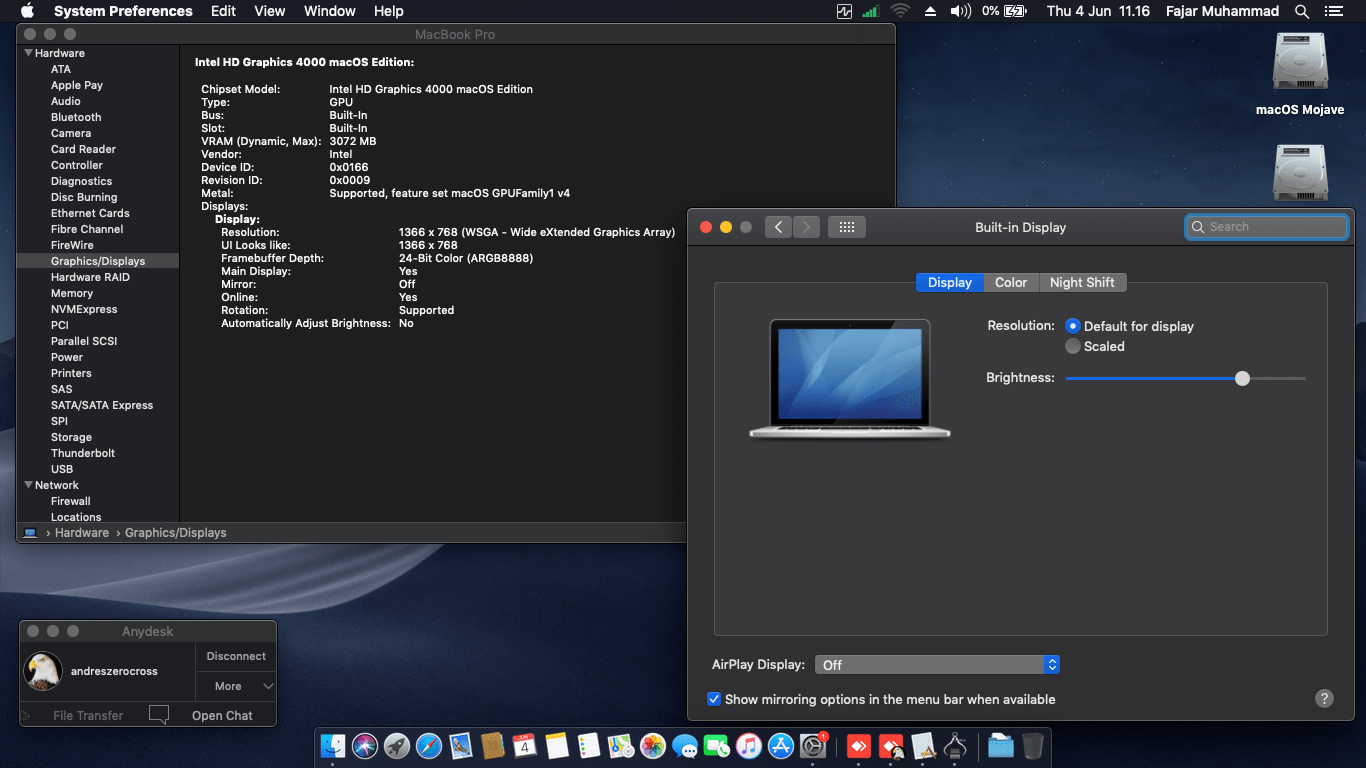Switch to the Night Shift tab
The height and width of the screenshot is (768, 1366).
[1082, 283]
